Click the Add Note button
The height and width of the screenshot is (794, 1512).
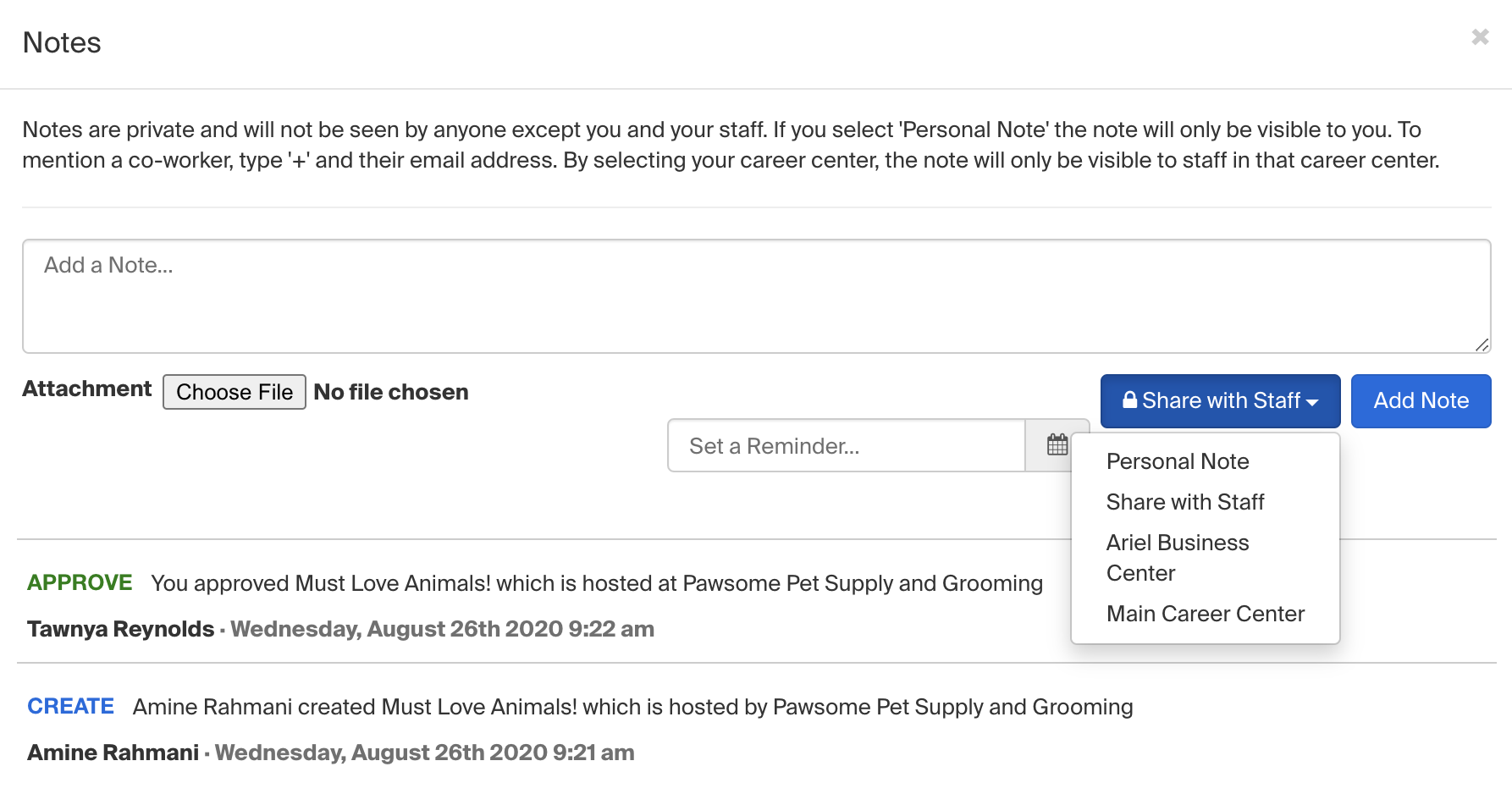tap(1421, 401)
